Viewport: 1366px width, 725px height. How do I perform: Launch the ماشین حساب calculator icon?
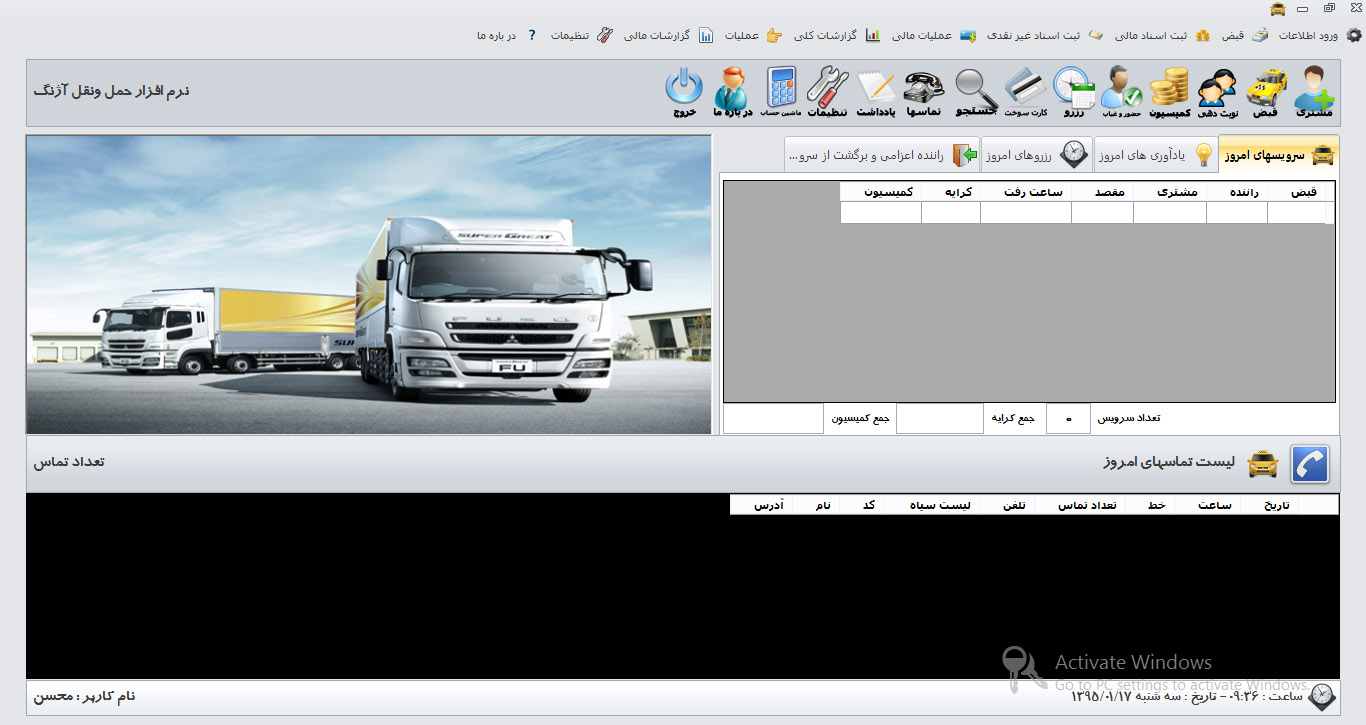[781, 92]
